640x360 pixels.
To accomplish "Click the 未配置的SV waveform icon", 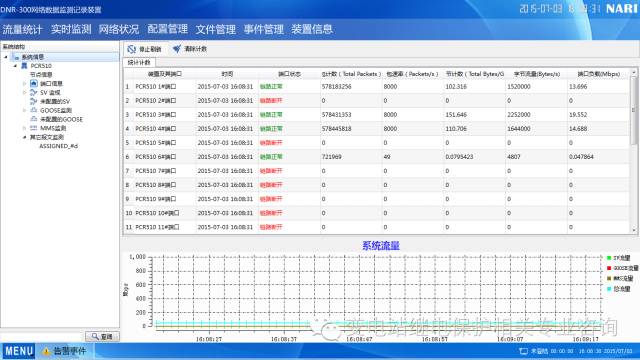I will pos(33,101).
